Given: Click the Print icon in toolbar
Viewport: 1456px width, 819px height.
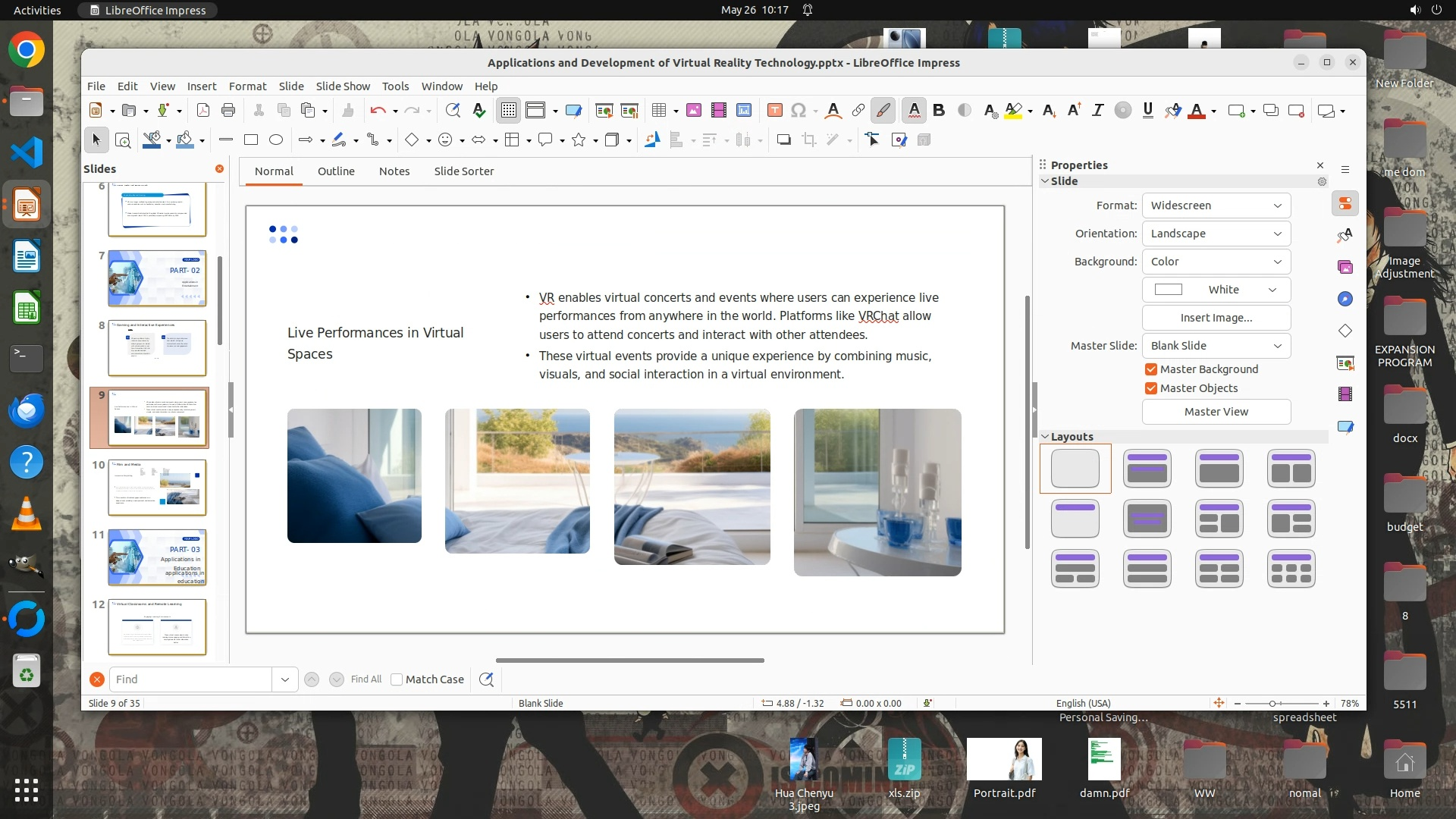Looking at the screenshot, I should point(228,111).
